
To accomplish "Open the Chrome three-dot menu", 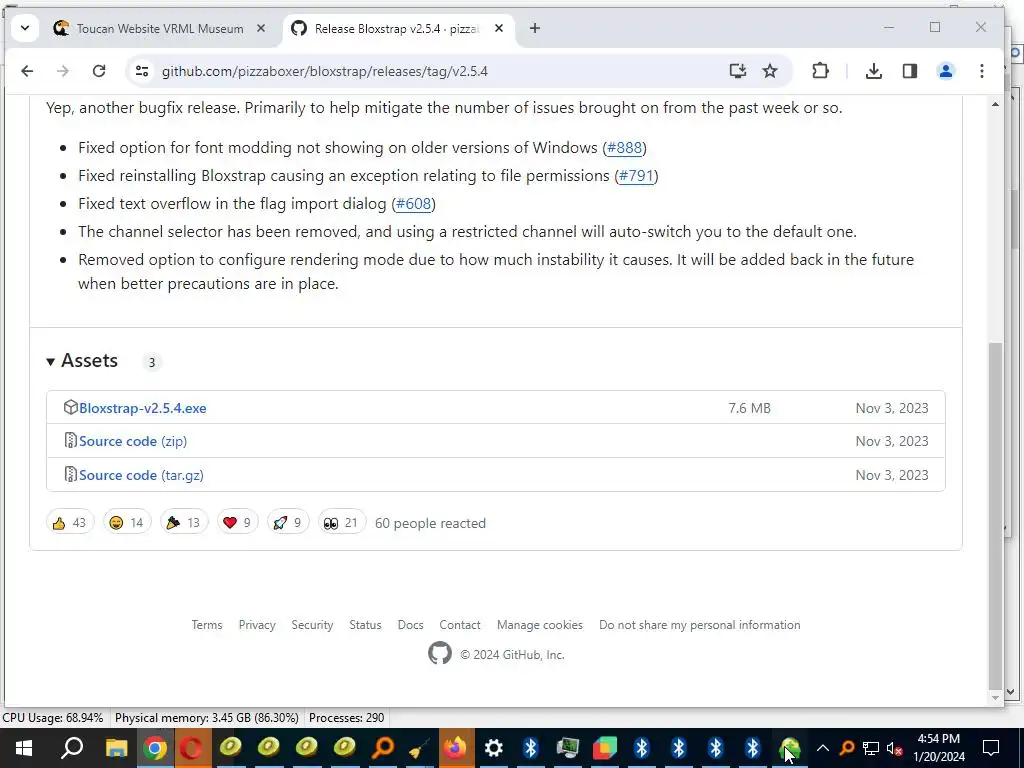I will click(982, 71).
